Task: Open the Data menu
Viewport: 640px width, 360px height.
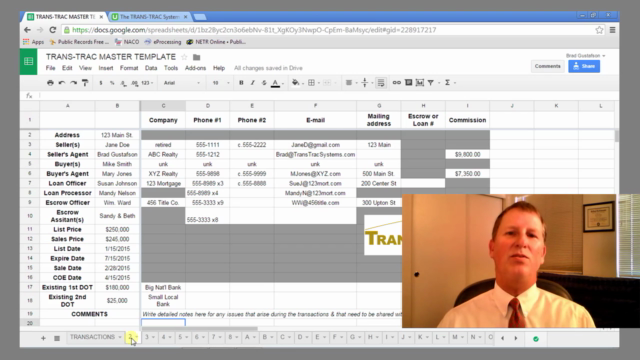Action: (x=151, y=68)
